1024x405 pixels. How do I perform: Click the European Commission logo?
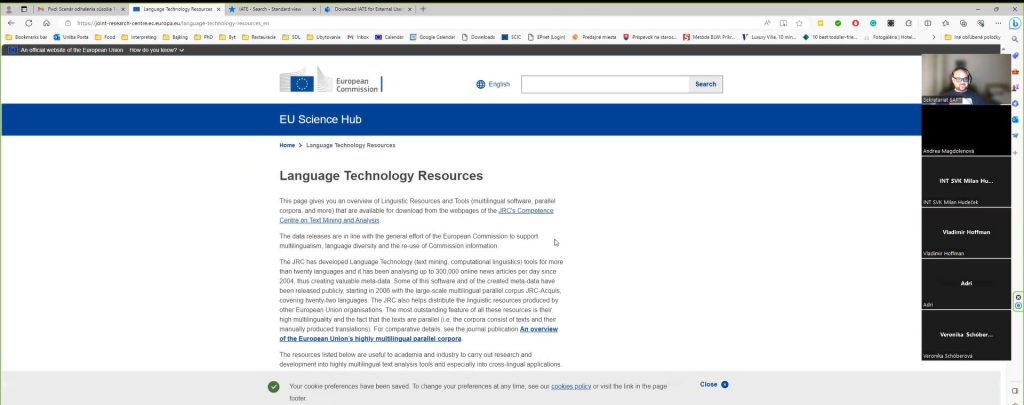coord(331,80)
